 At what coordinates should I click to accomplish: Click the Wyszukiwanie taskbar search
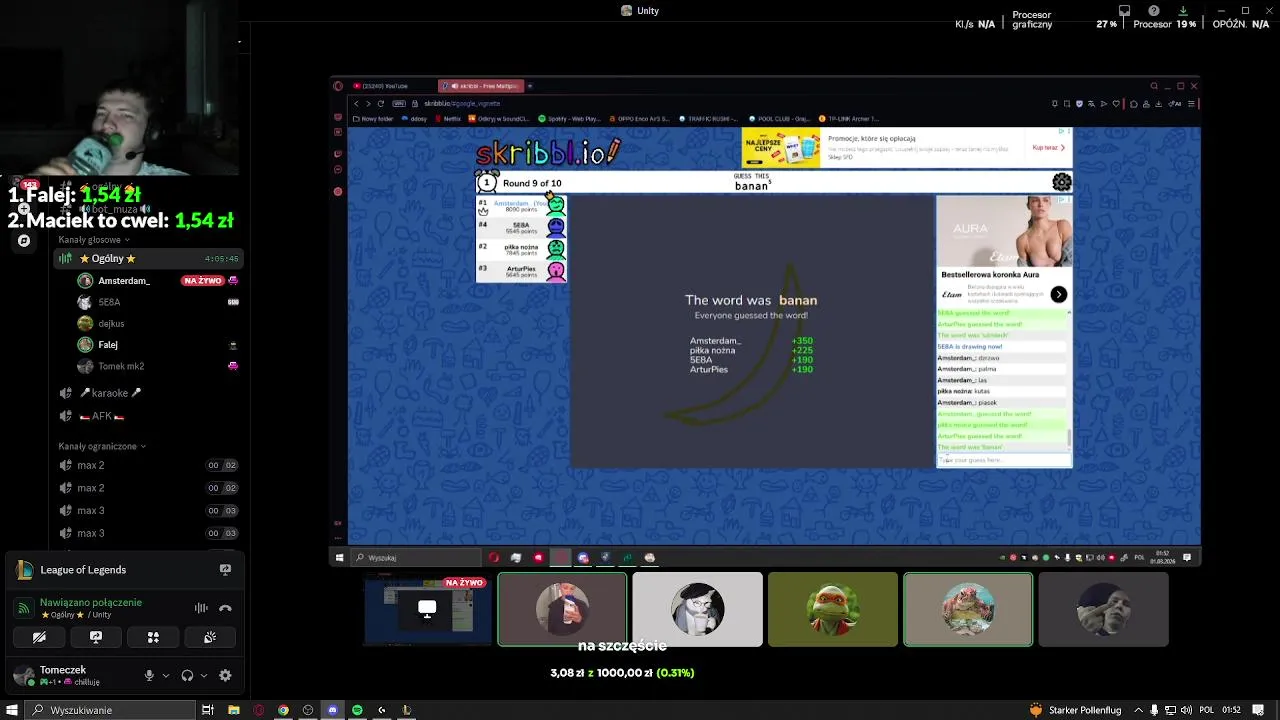(110, 710)
